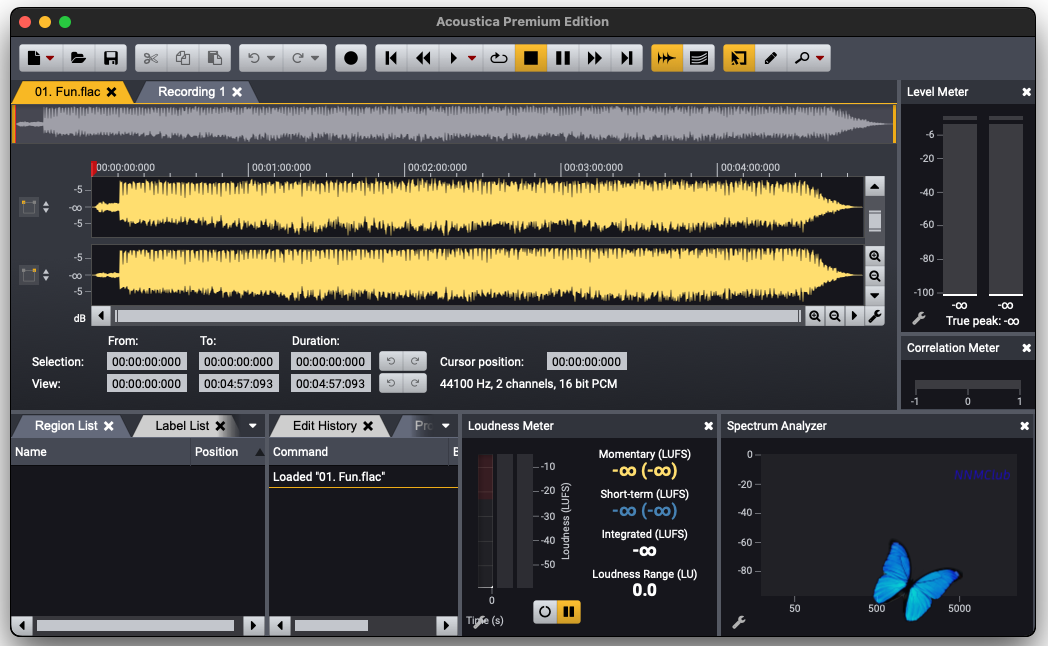This screenshot has width=1048, height=646.
Task: Switch to waveform view mode
Action: pos(666,58)
